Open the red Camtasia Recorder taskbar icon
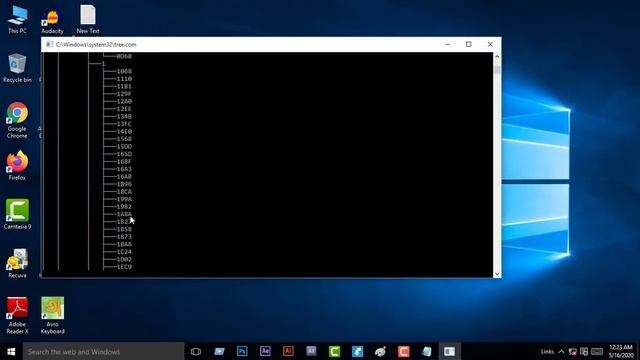 click(x=403, y=351)
